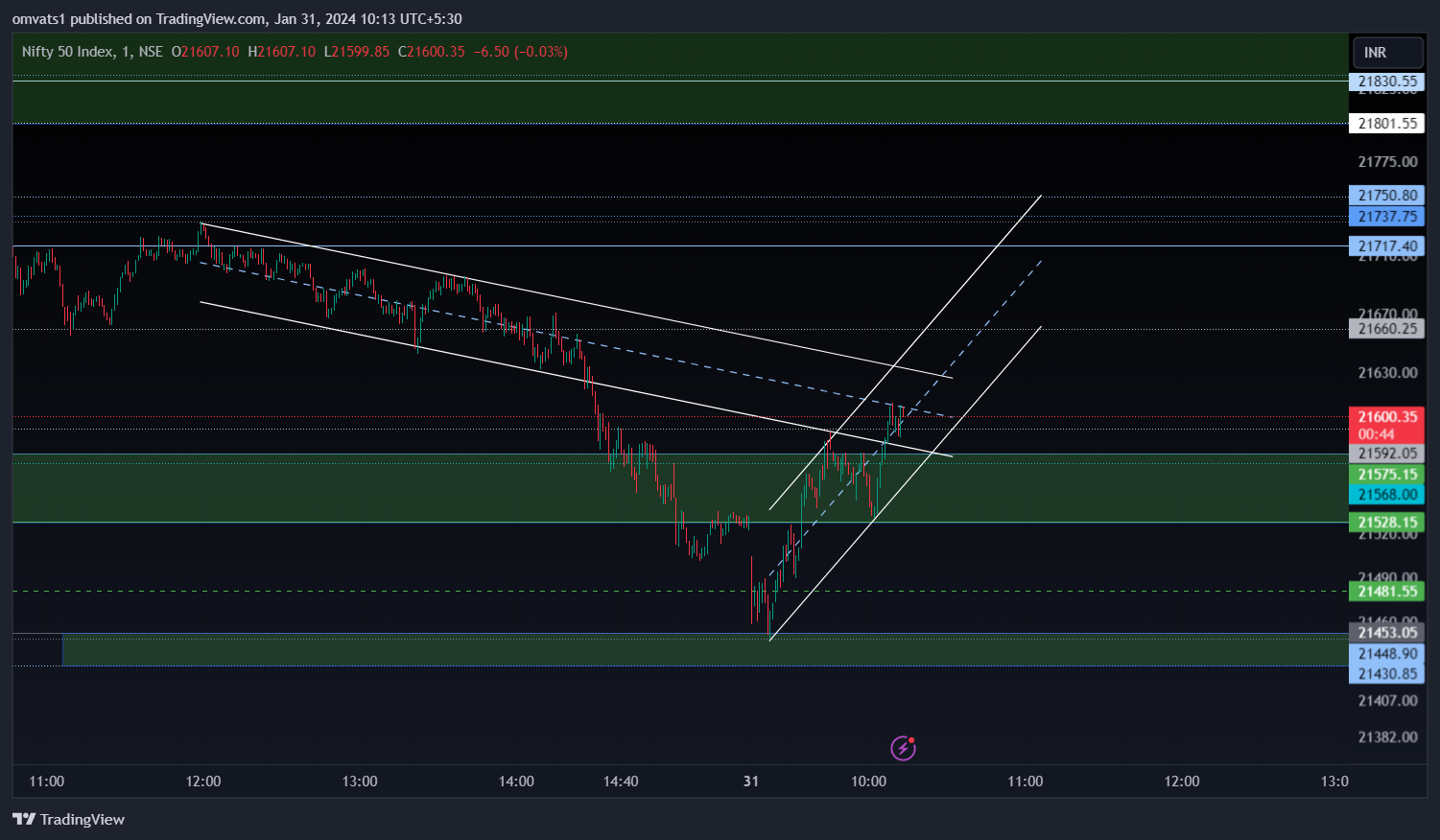This screenshot has width=1440, height=840.
Task: Select the 21830.55 price label
Action: pyautogui.click(x=1386, y=82)
